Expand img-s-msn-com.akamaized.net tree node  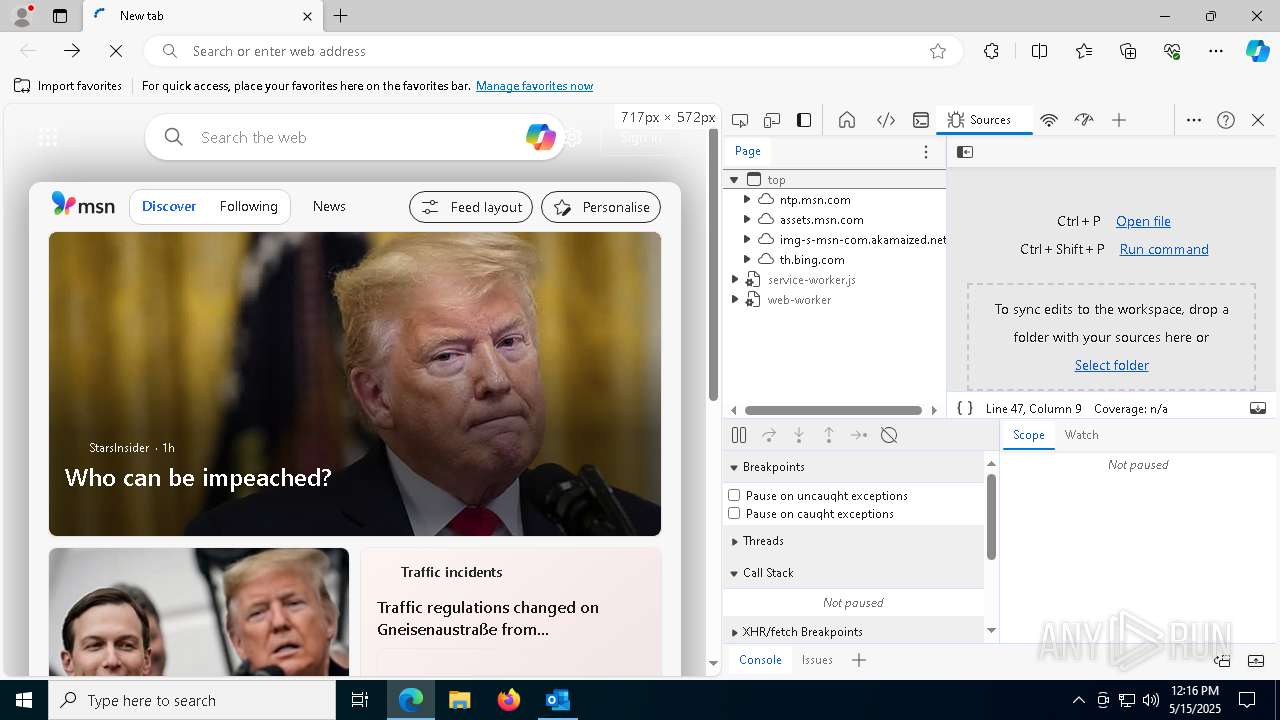(x=747, y=240)
